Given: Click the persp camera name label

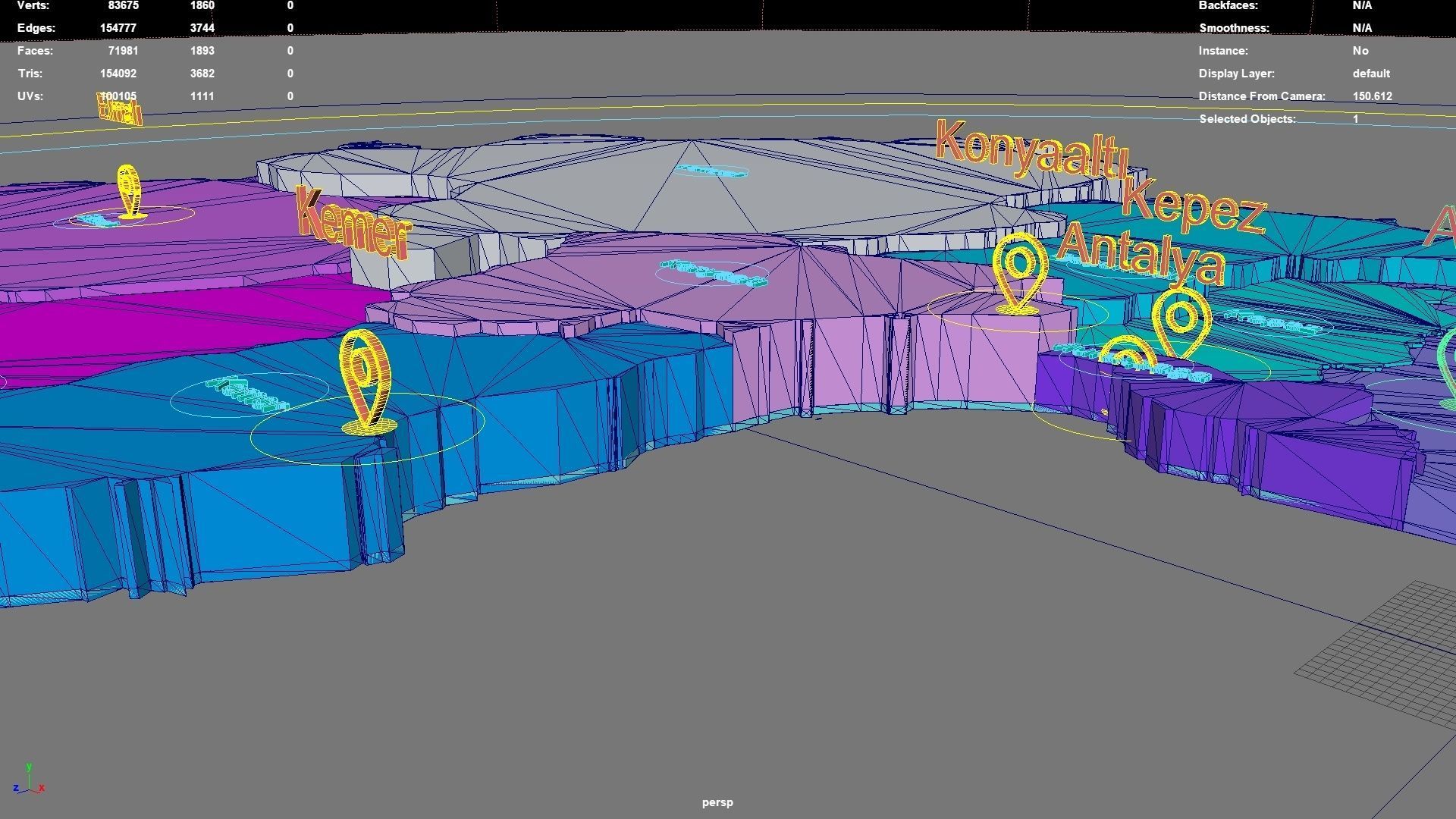Looking at the screenshot, I should [x=717, y=802].
